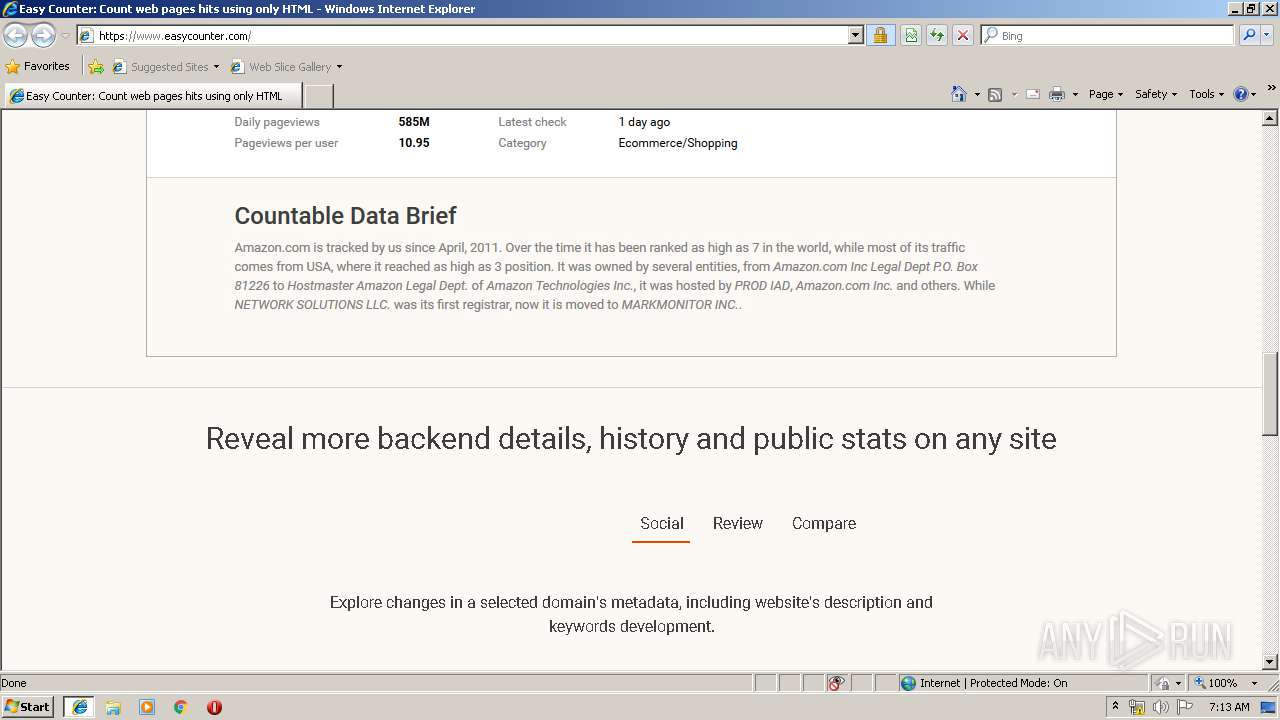Click the Help question mark icon
Screen dimensions: 1280x720
[x=1241, y=94]
